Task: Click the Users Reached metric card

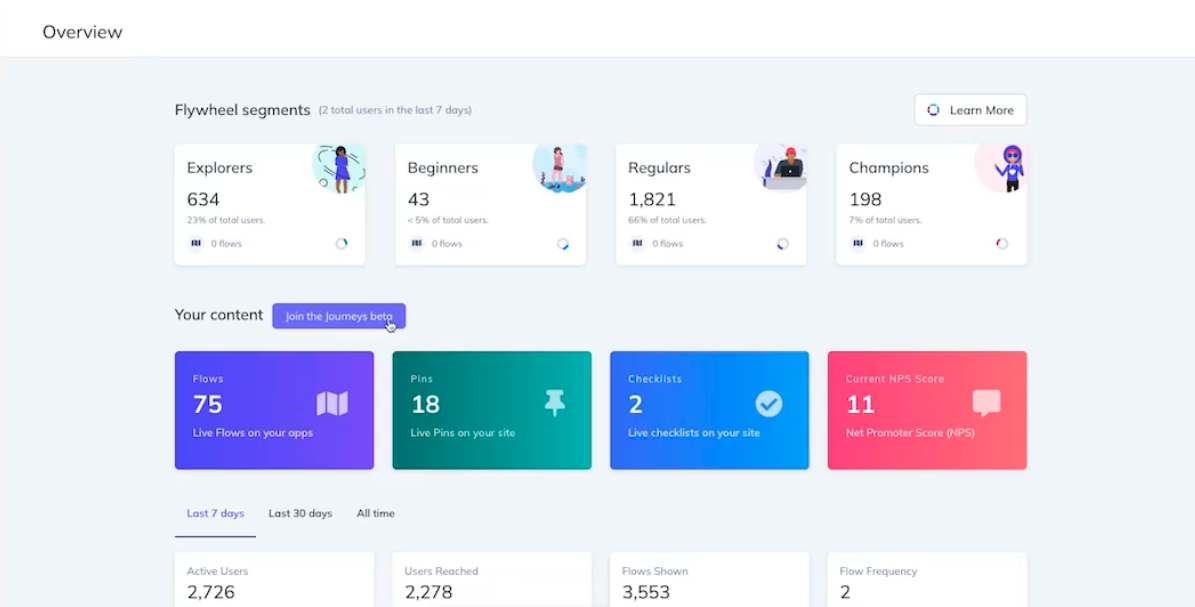Action: (491, 580)
